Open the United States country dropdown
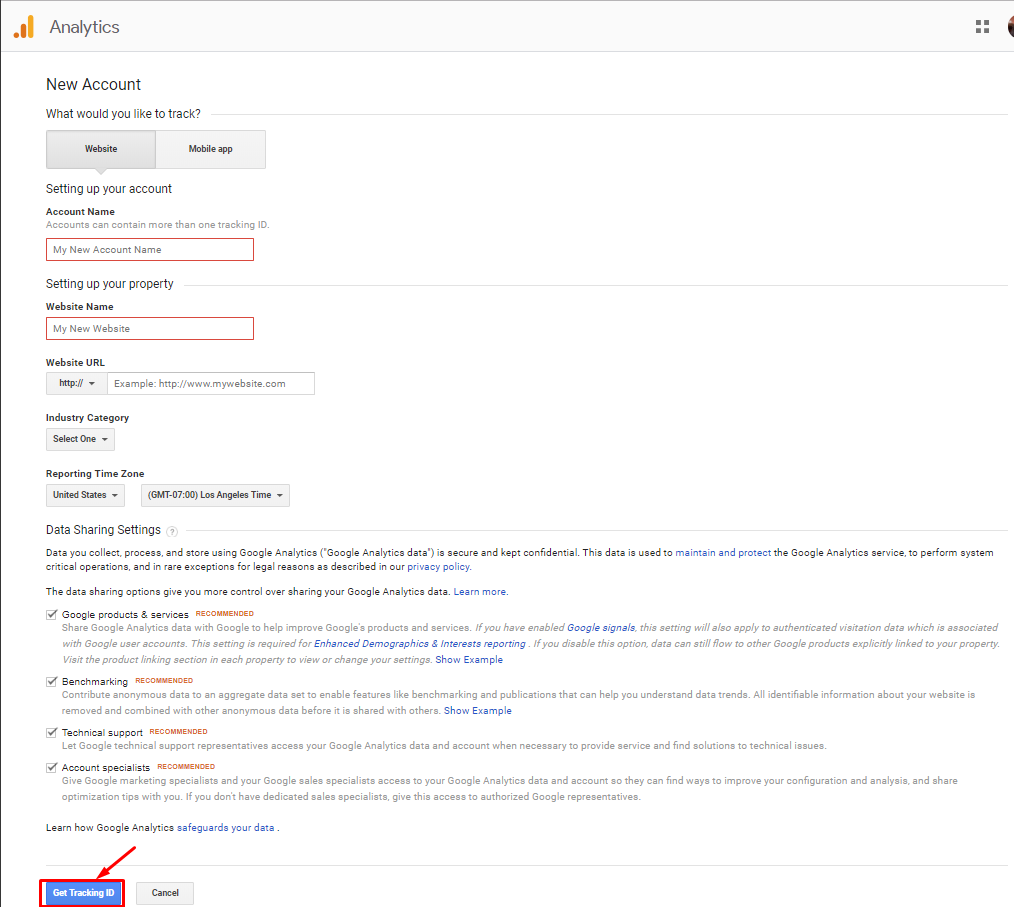The height and width of the screenshot is (907, 1014). click(x=85, y=495)
